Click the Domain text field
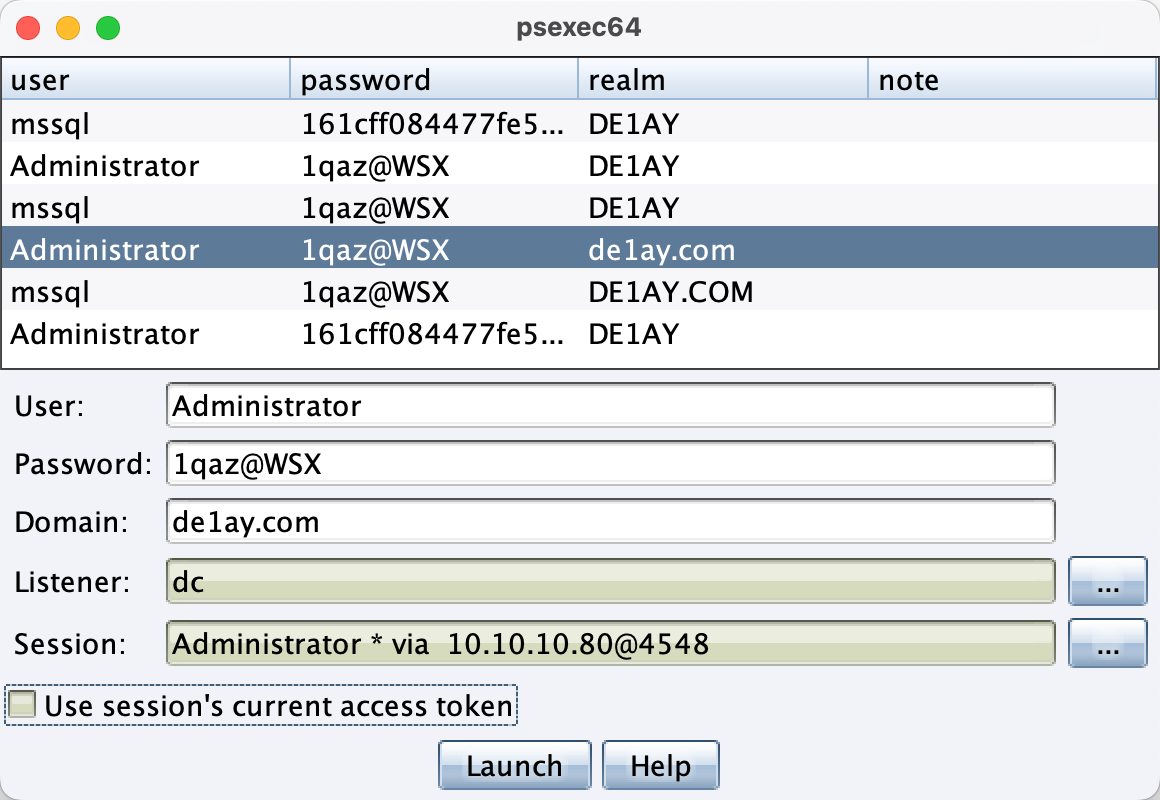Viewport: 1160px width, 800px height. 610,522
